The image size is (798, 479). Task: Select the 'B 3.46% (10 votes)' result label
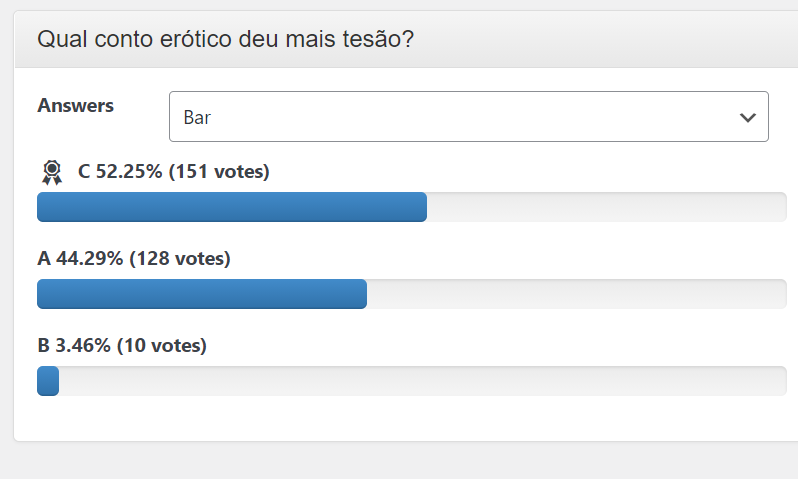pyautogui.click(x=122, y=346)
